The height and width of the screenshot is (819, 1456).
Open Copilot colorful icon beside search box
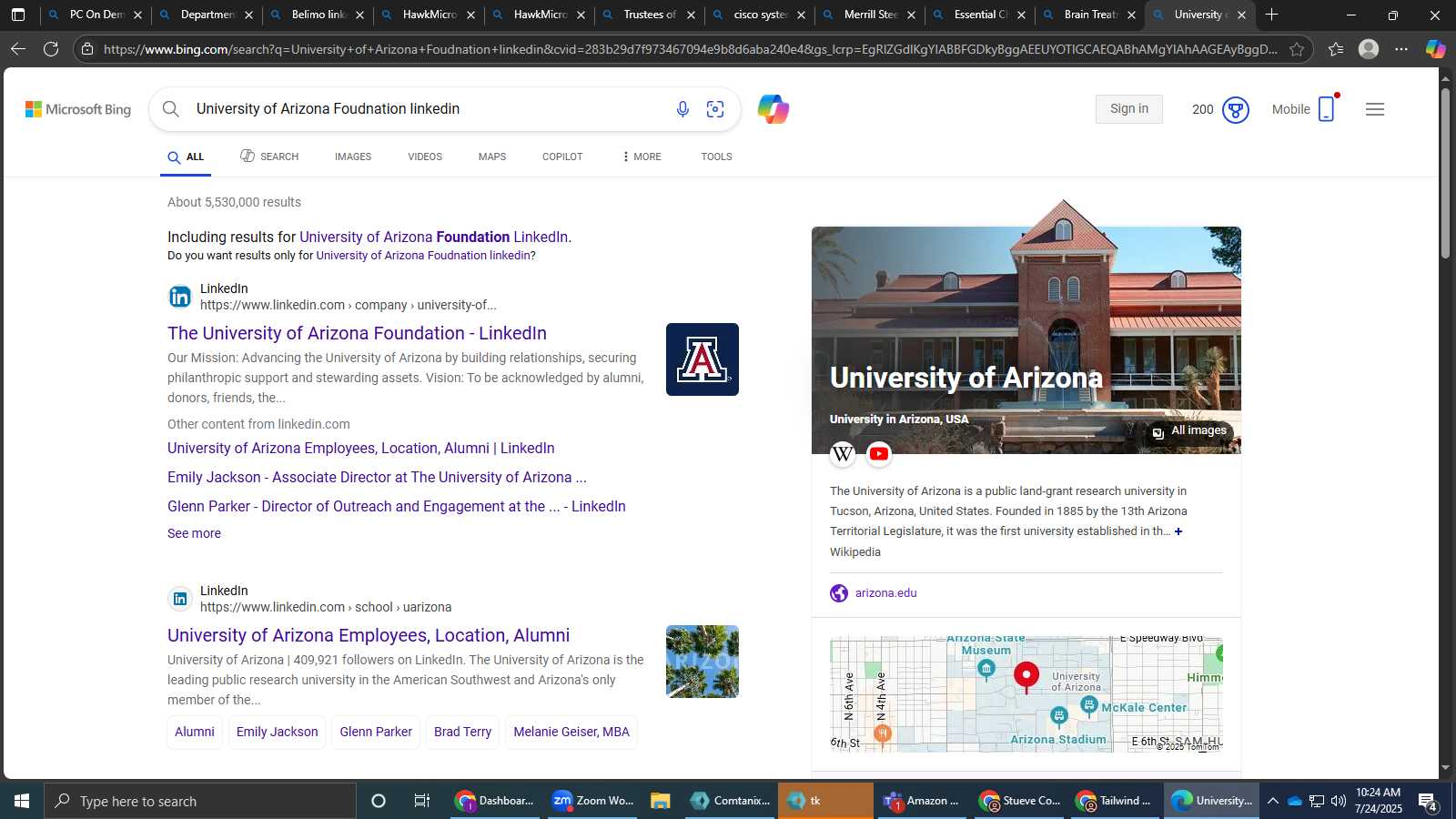pyautogui.click(x=773, y=109)
